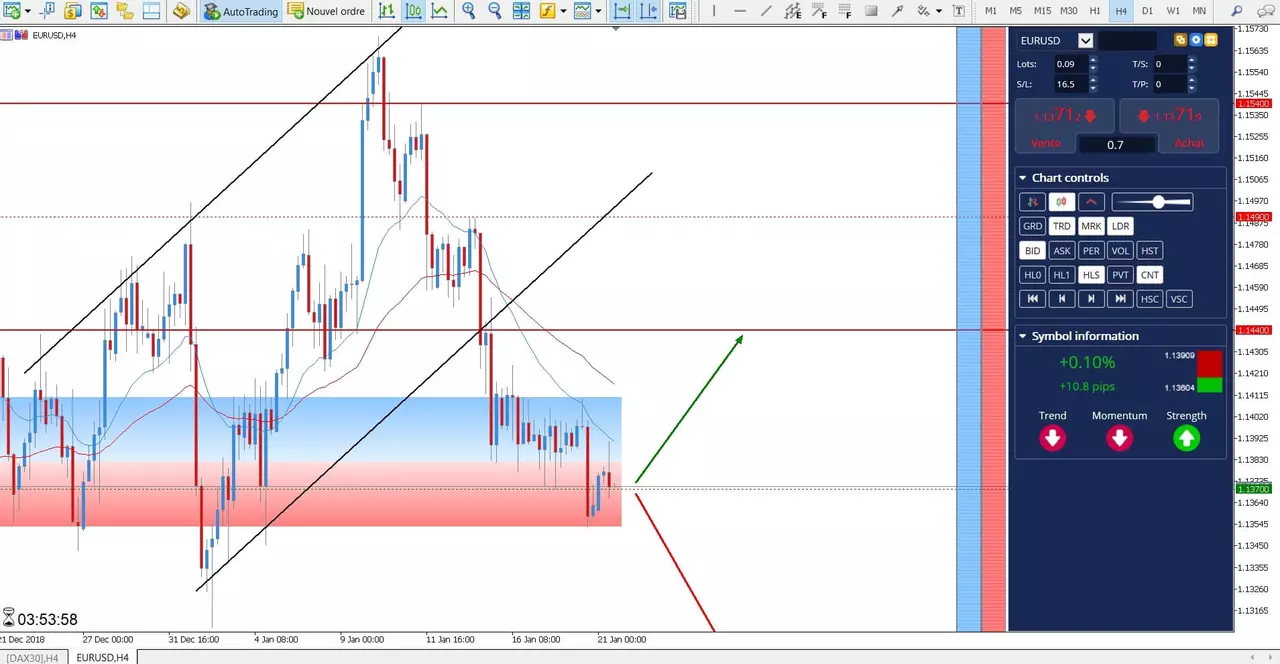Click the Nouvel ordre button
The width and height of the screenshot is (1280, 664).
(326, 11)
